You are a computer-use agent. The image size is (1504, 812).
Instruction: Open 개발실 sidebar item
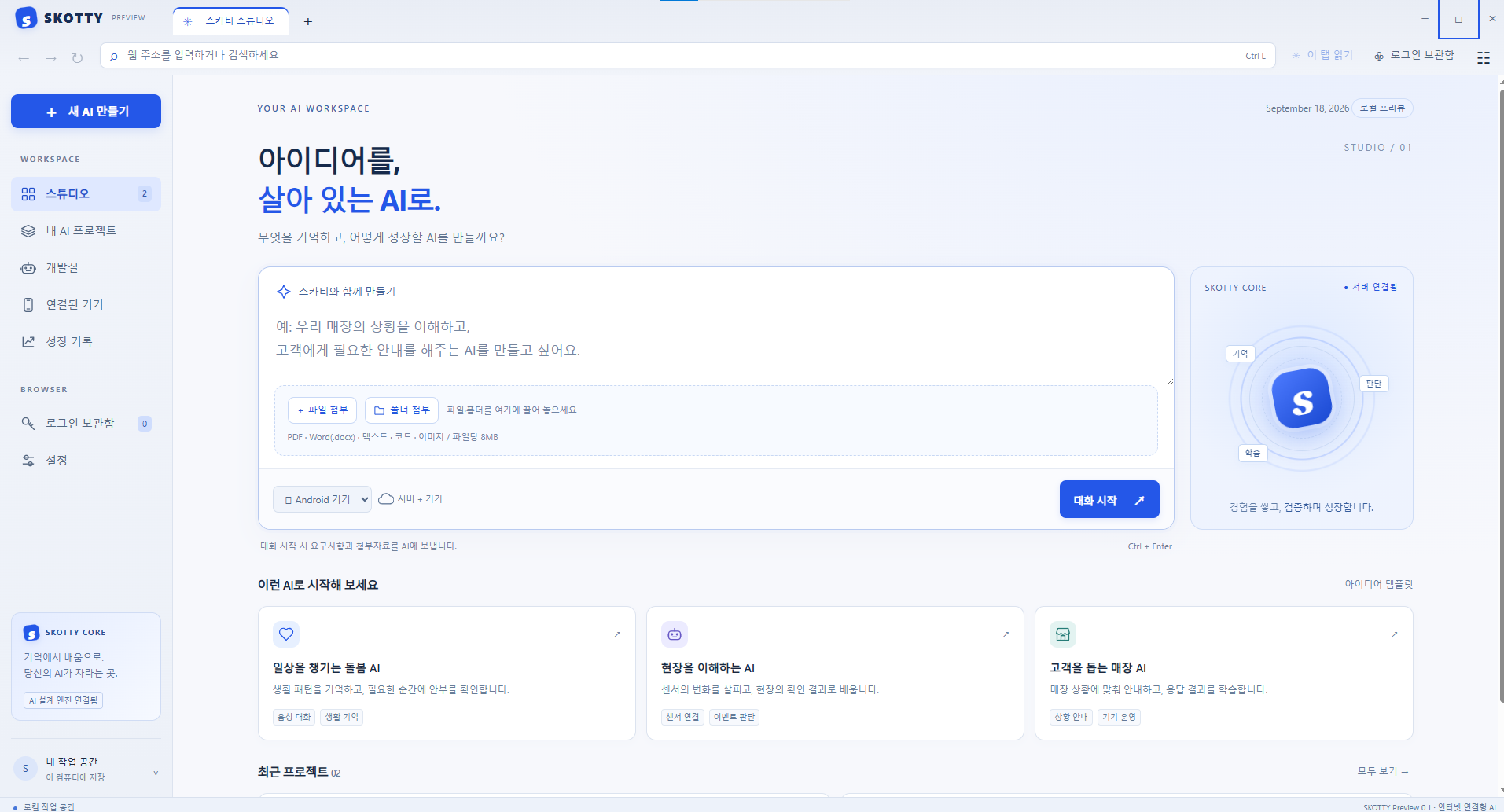coord(86,268)
